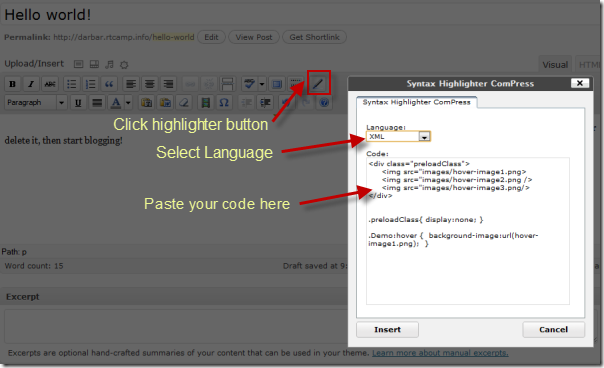Close the Syntax Highlighter ComPress dialog
Viewport: 604px width, 368px height.
coord(580,83)
